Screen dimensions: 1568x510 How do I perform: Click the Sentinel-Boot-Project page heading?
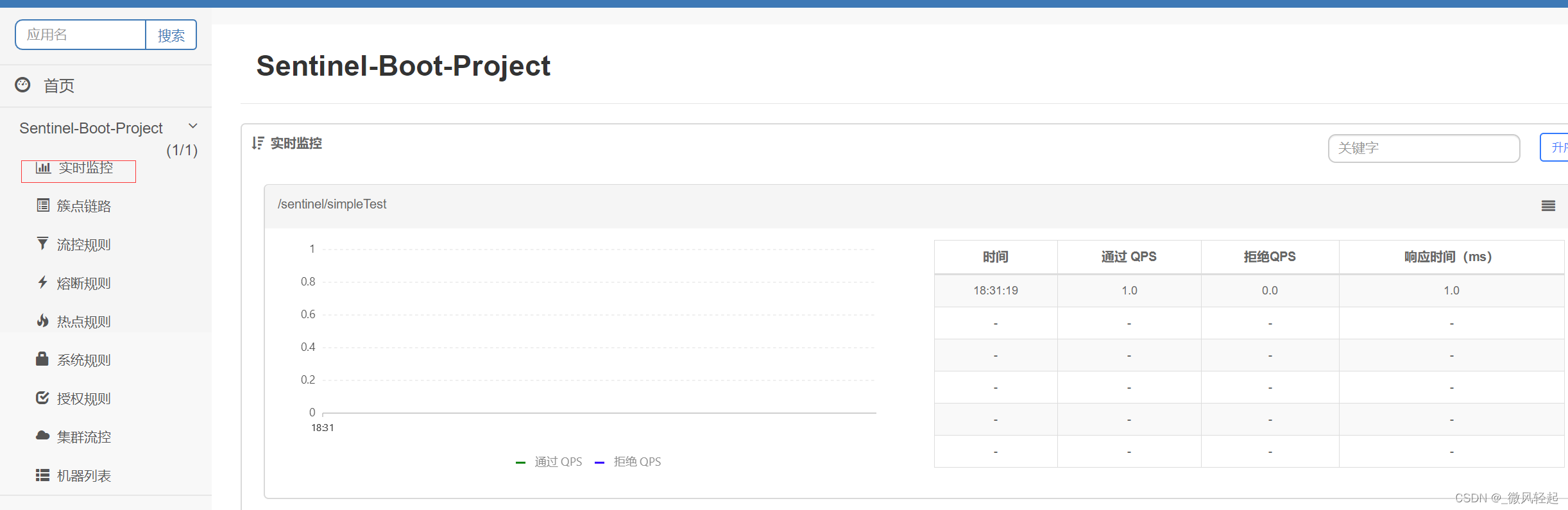[404, 66]
